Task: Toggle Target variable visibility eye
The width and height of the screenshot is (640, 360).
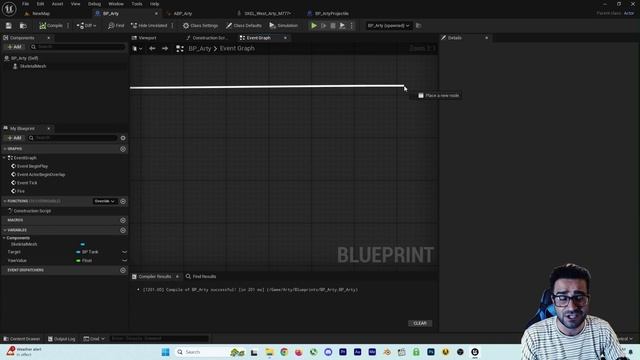Action: pyautogui.click(x=124, y=252)
